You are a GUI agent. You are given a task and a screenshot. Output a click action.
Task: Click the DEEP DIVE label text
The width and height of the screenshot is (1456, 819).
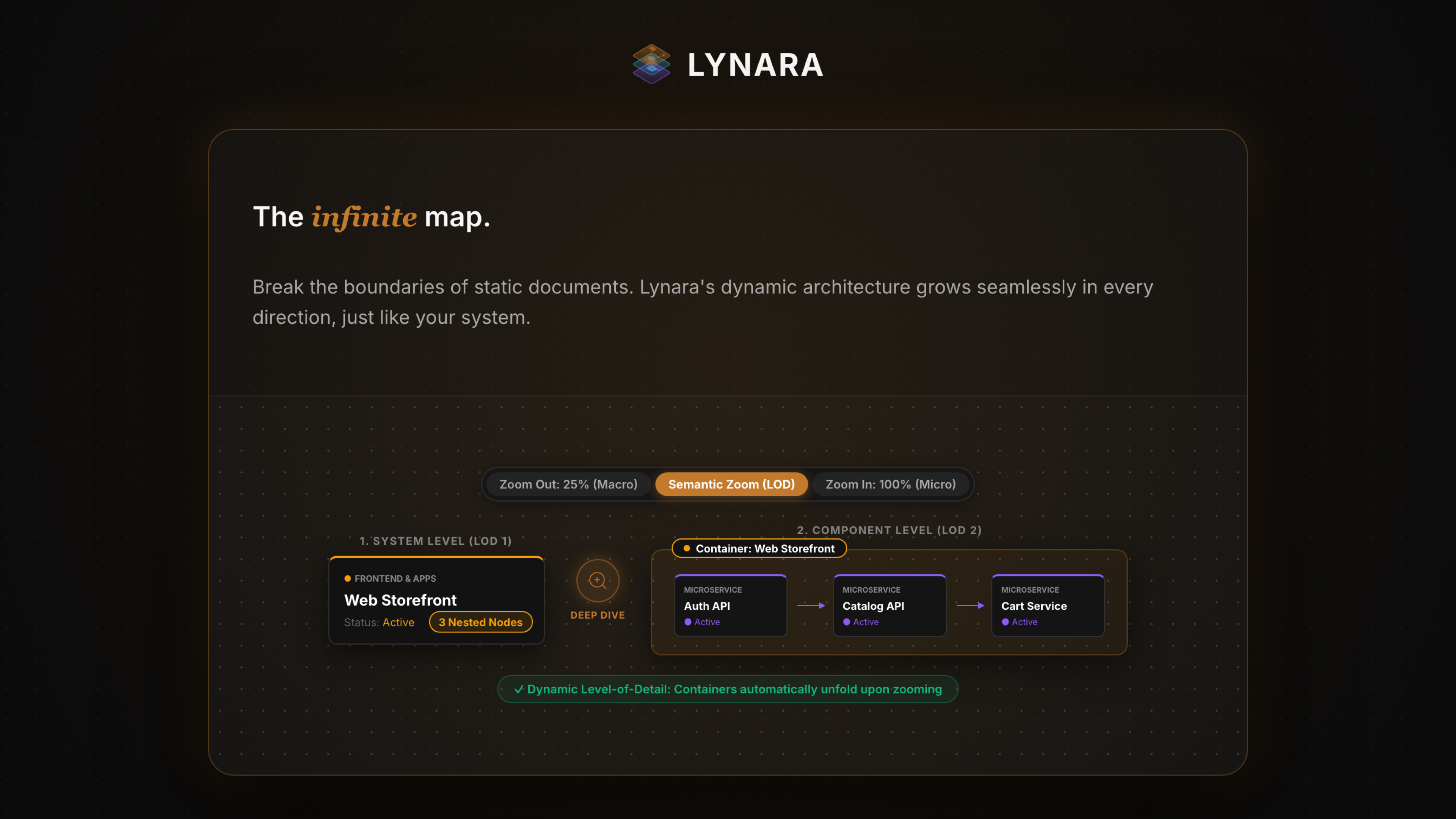tap(598, 615)
